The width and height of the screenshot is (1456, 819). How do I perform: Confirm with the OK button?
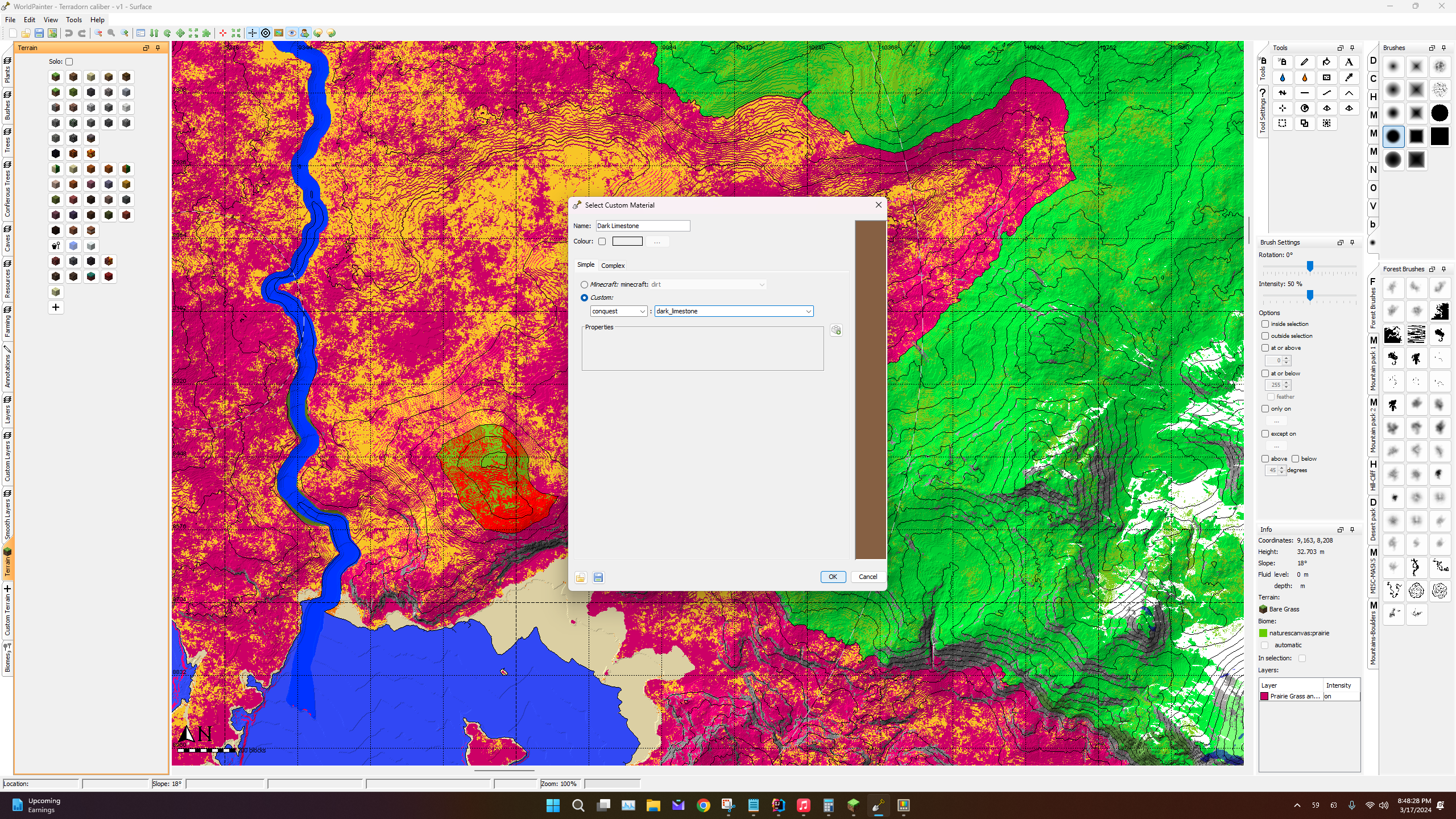(x=833, y=577)
